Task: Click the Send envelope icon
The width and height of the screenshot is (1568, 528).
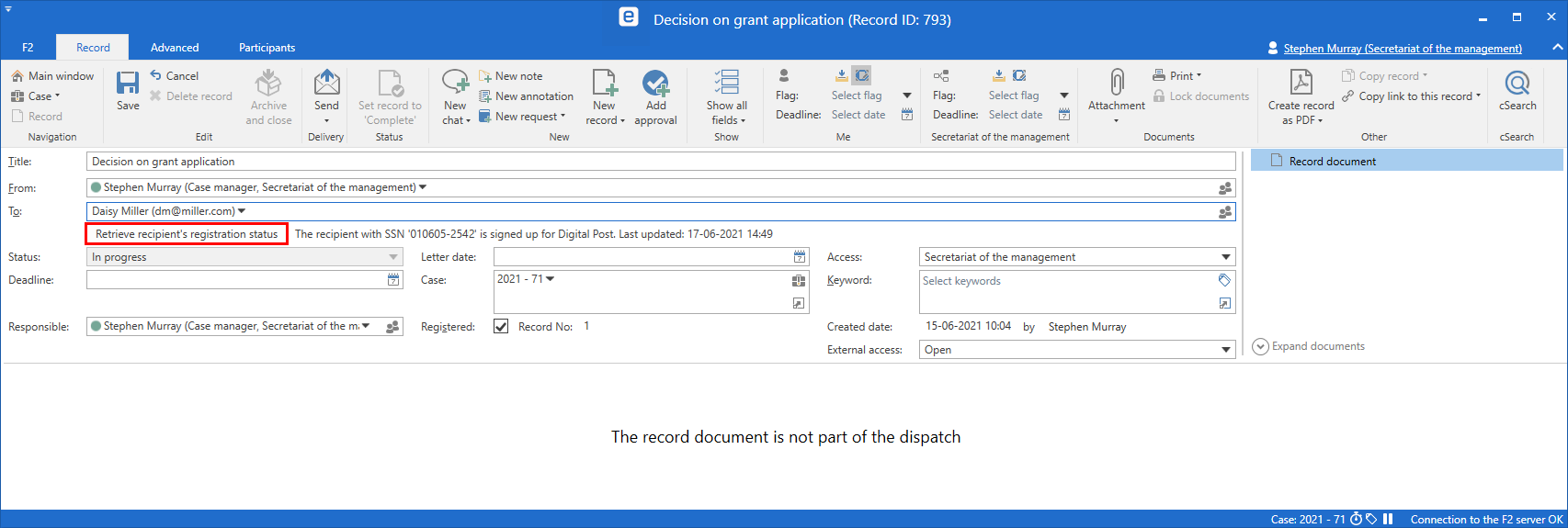Action: (326, 84)
